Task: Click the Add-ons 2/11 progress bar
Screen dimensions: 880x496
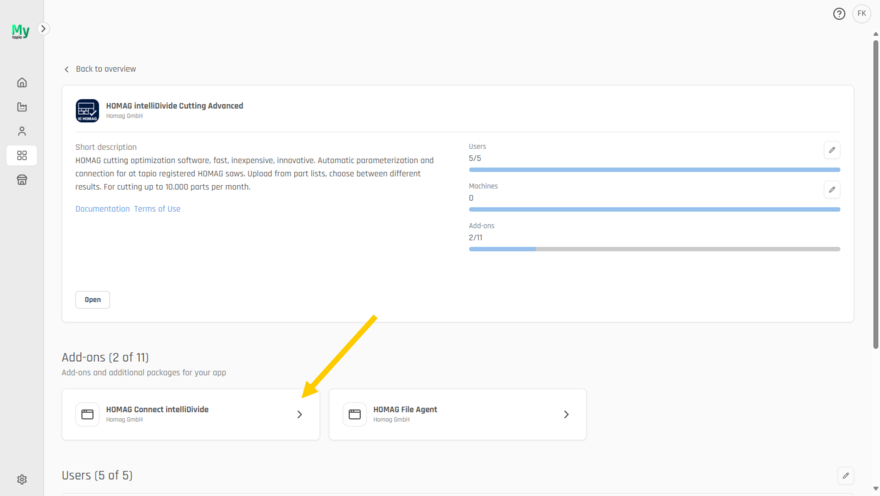Action: click(654, 249)
